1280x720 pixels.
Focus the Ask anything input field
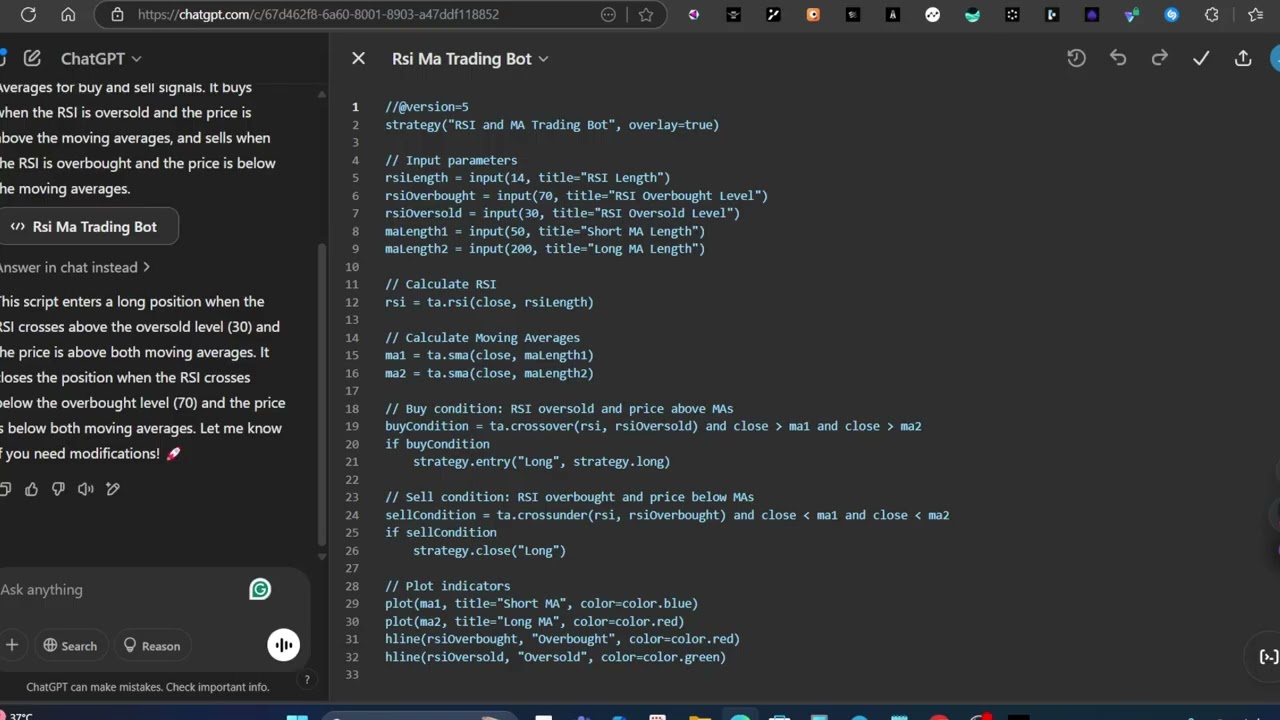120,590
